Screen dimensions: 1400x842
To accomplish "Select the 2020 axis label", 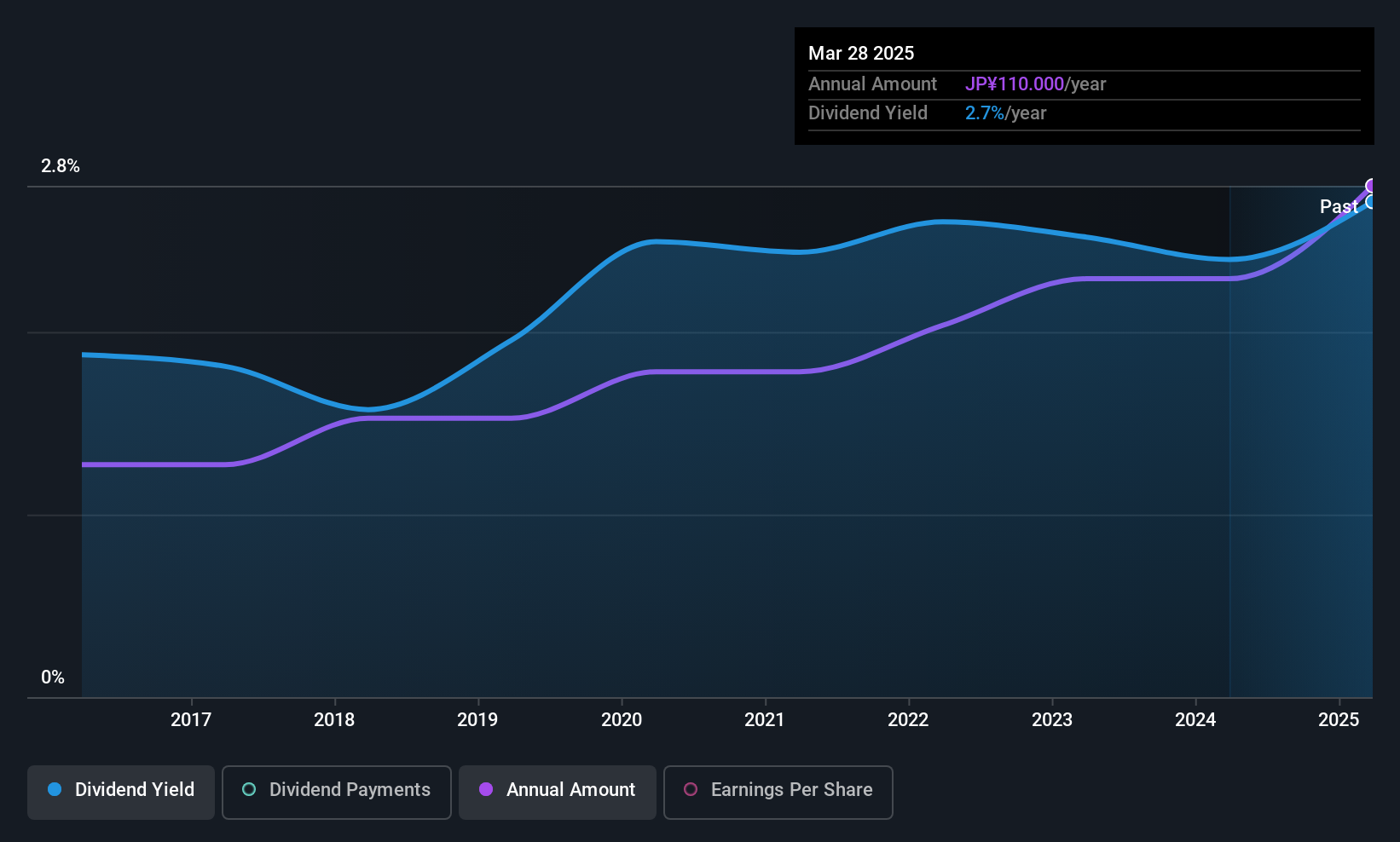I will point(622,720).
